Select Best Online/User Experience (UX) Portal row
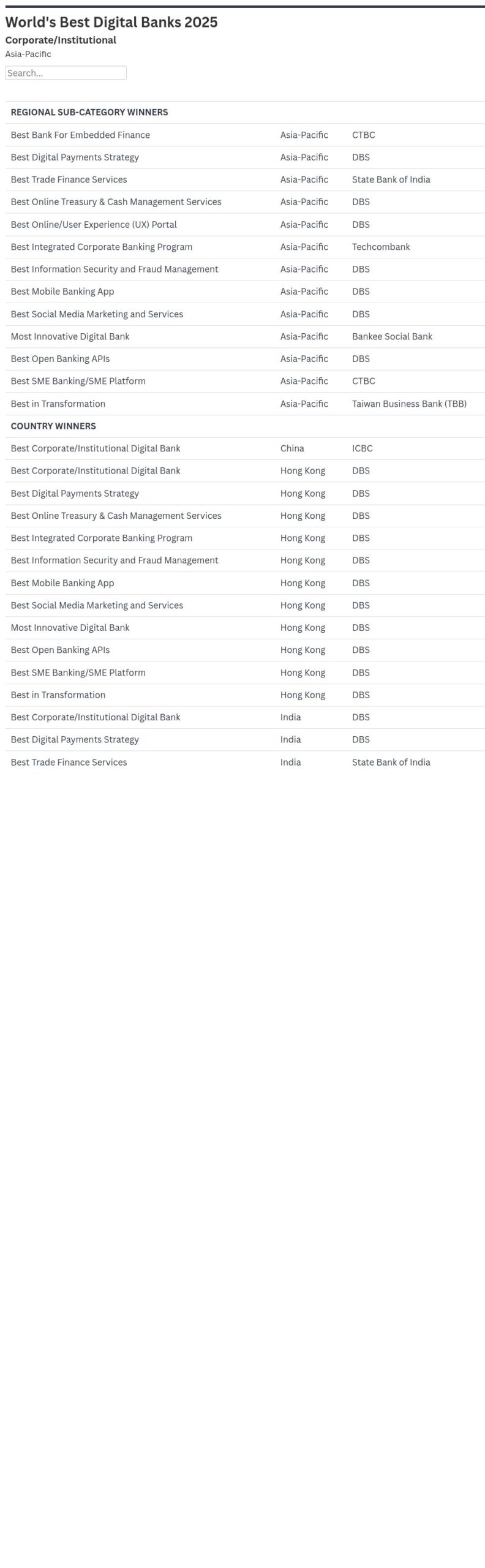 coord(94,225)
